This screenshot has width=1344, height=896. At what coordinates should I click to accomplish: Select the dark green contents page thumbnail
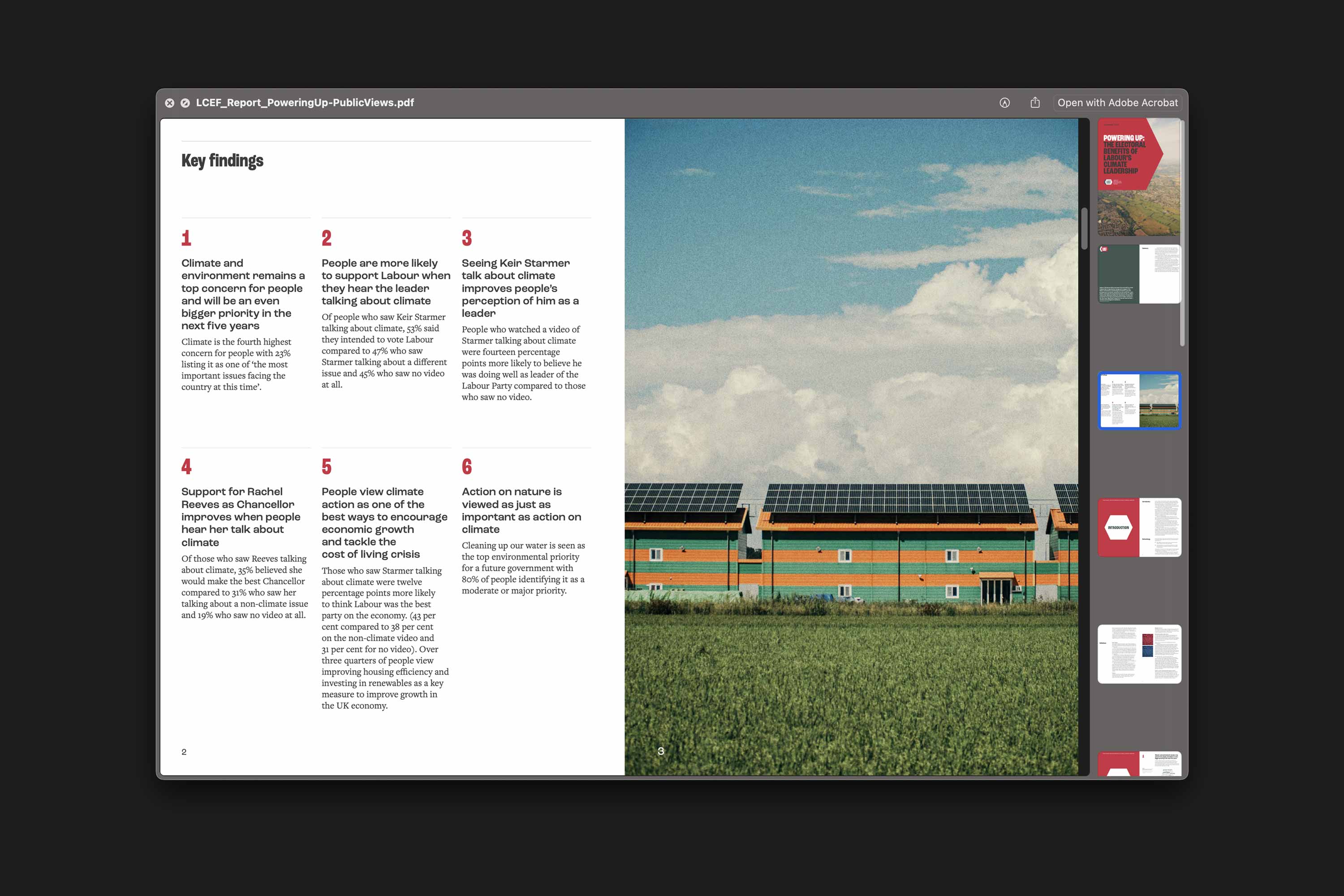[x=1139, y=274]
